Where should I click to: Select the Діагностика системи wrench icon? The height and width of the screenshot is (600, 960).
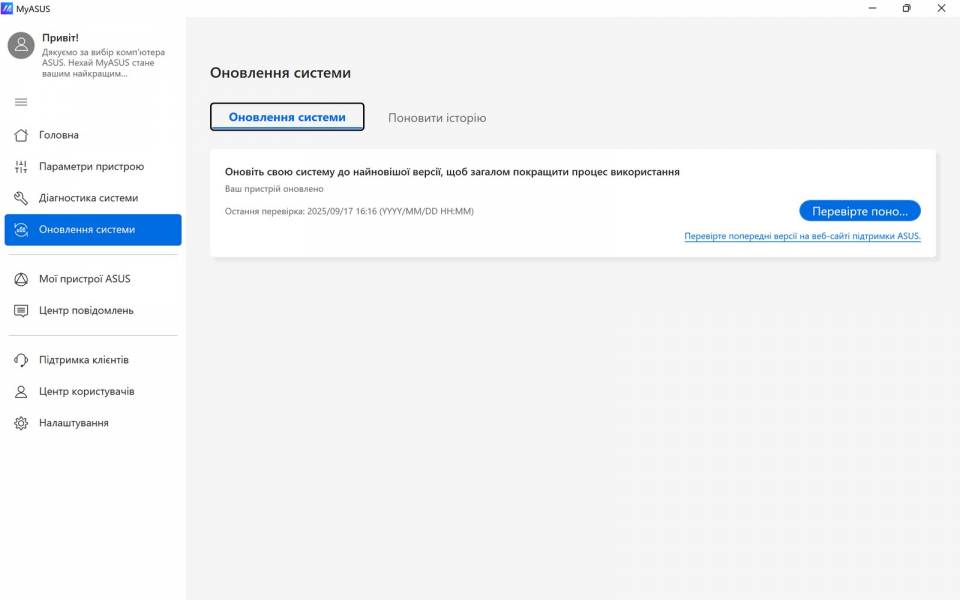(x=21, y=198)
